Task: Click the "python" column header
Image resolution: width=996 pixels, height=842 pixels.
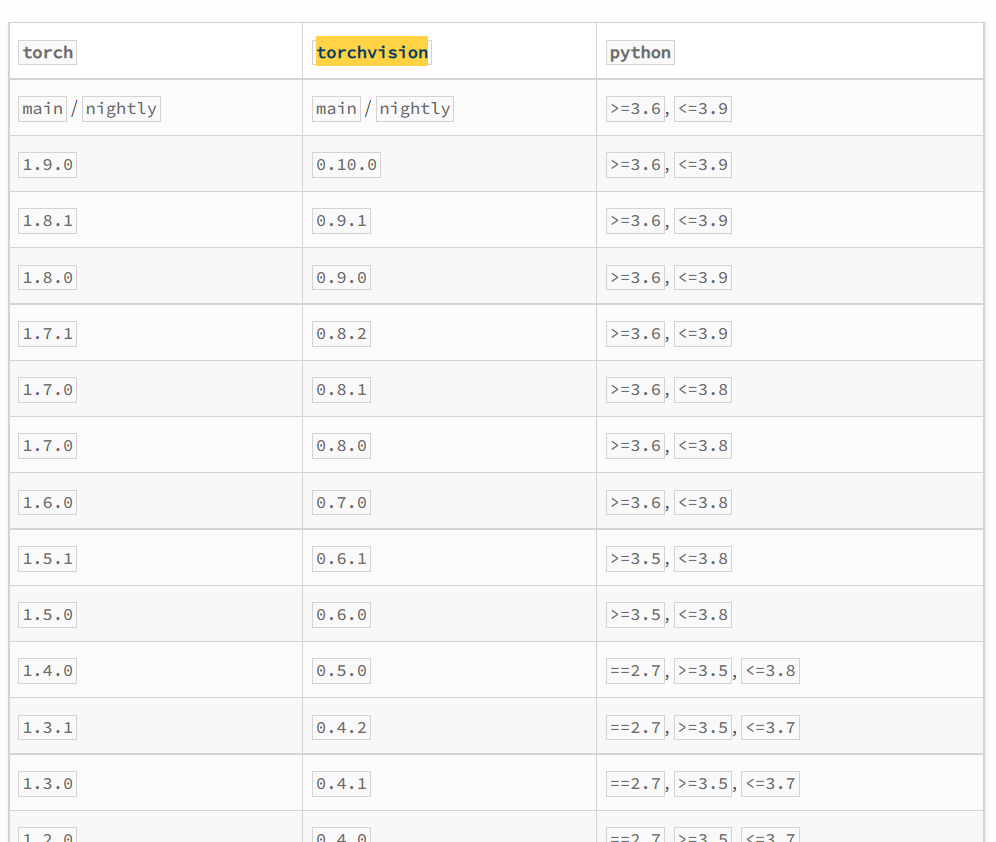Action: [640, 52]
